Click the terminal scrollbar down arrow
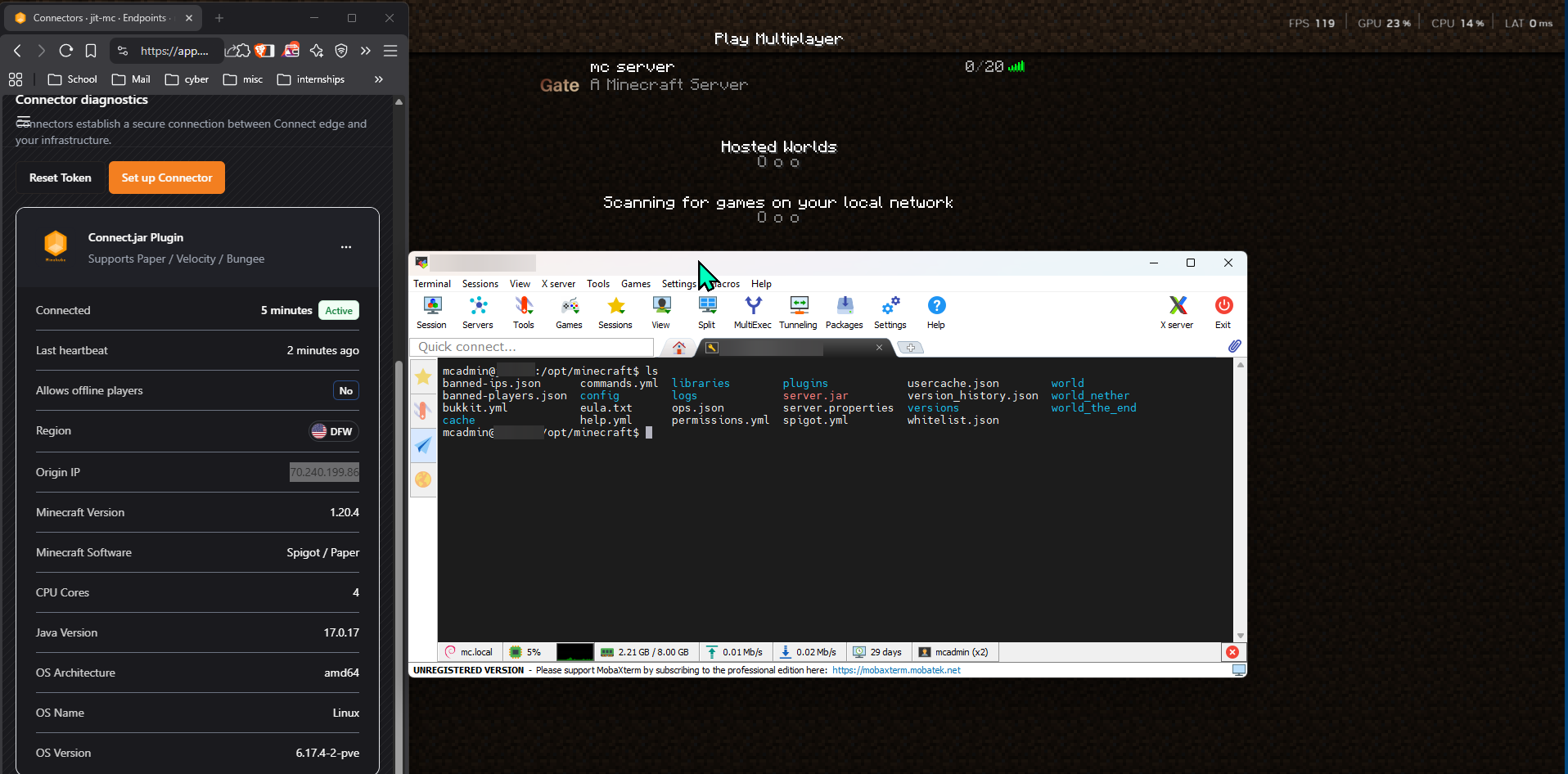1568x774 pixels. [x=1241, y=636]
